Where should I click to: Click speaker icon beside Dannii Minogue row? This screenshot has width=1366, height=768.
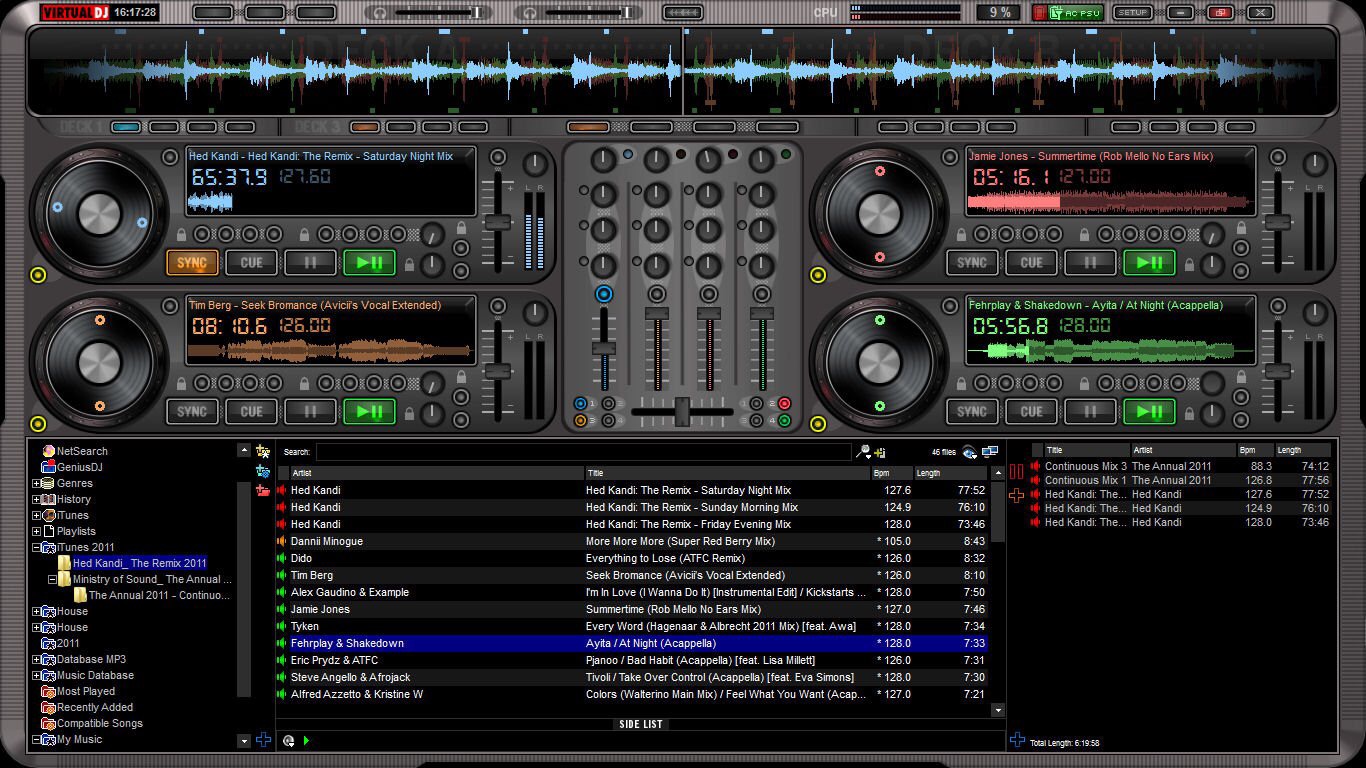[282, 541]
